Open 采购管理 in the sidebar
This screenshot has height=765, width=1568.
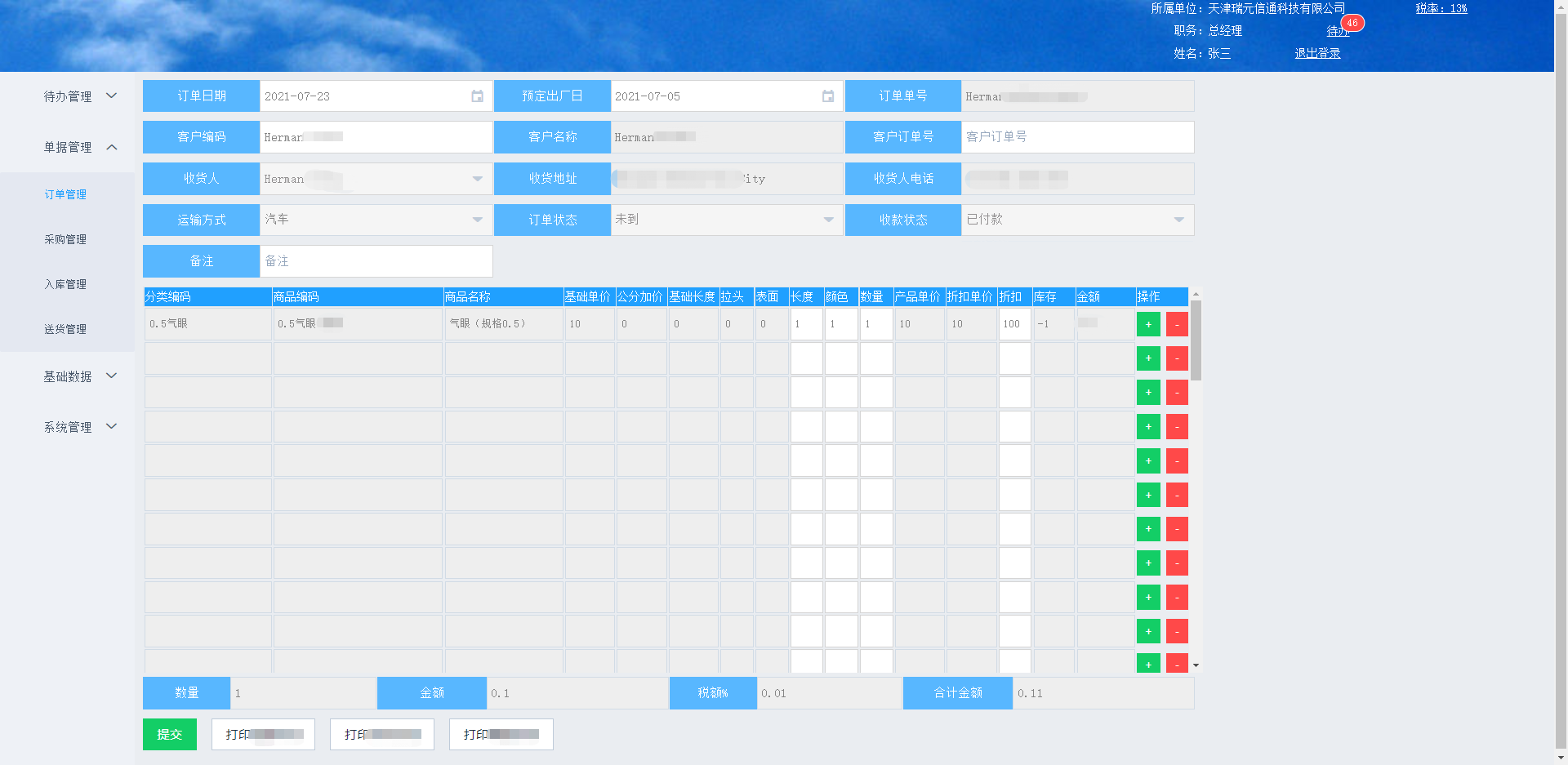[65, 239]
